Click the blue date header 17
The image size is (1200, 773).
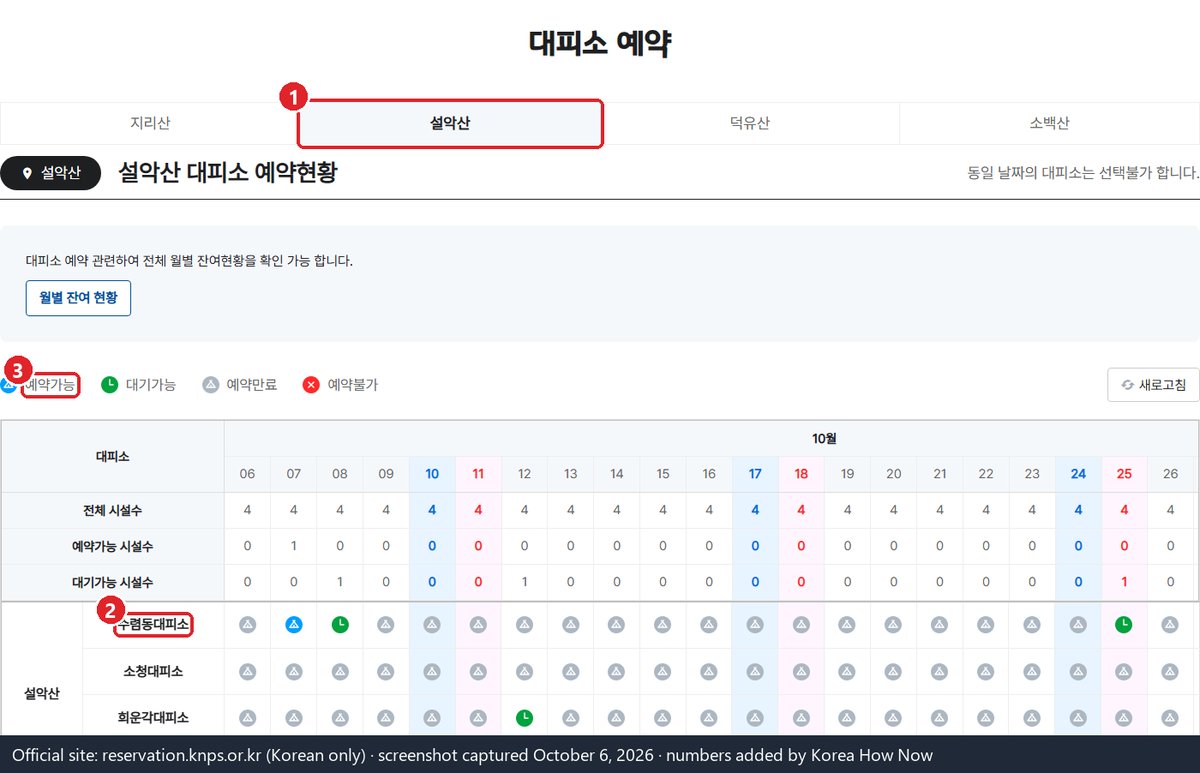click(x=755, y=474)
